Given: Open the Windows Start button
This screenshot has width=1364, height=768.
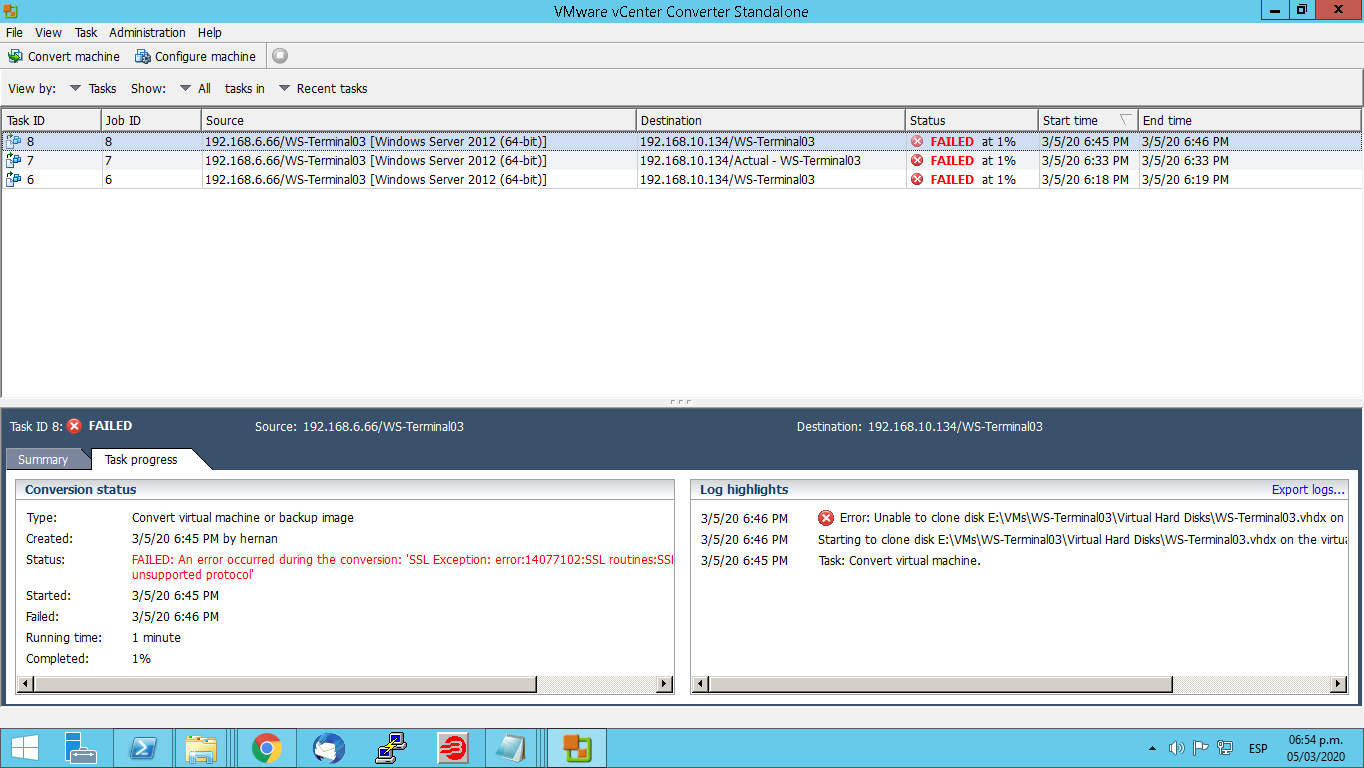Looking at the screenshot, I should click(25, 748).
